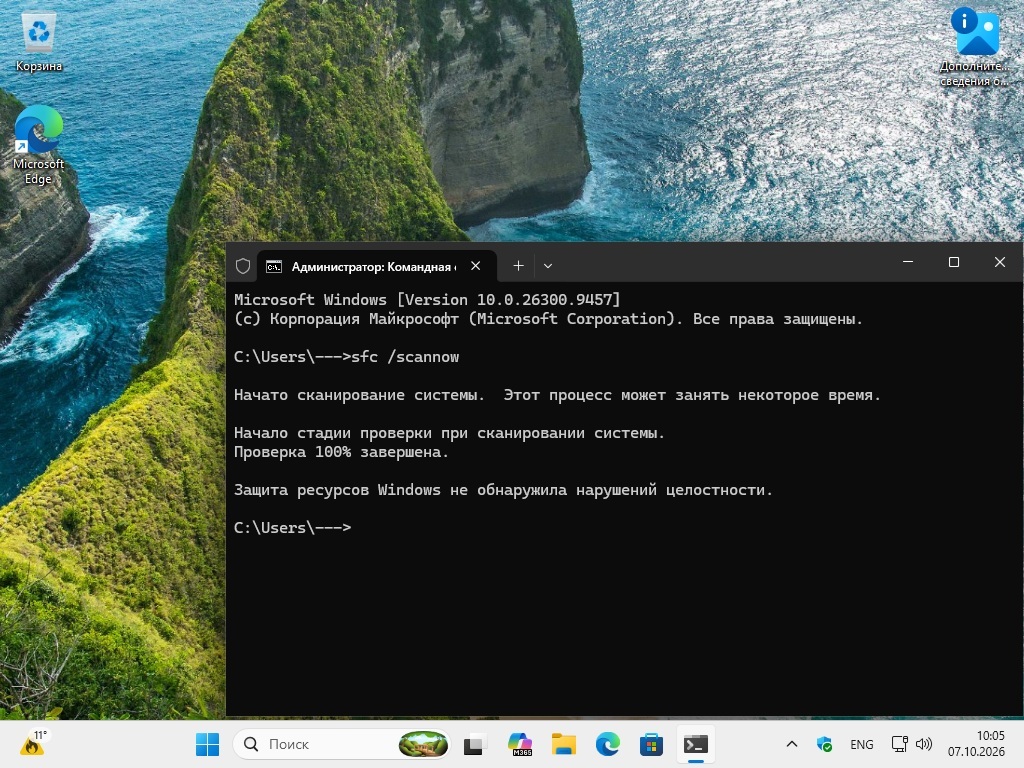Click the 'Защита ресурсов Windows' result line
The height and width of the screenshot is (768, 1024).
tap(504, 490)
